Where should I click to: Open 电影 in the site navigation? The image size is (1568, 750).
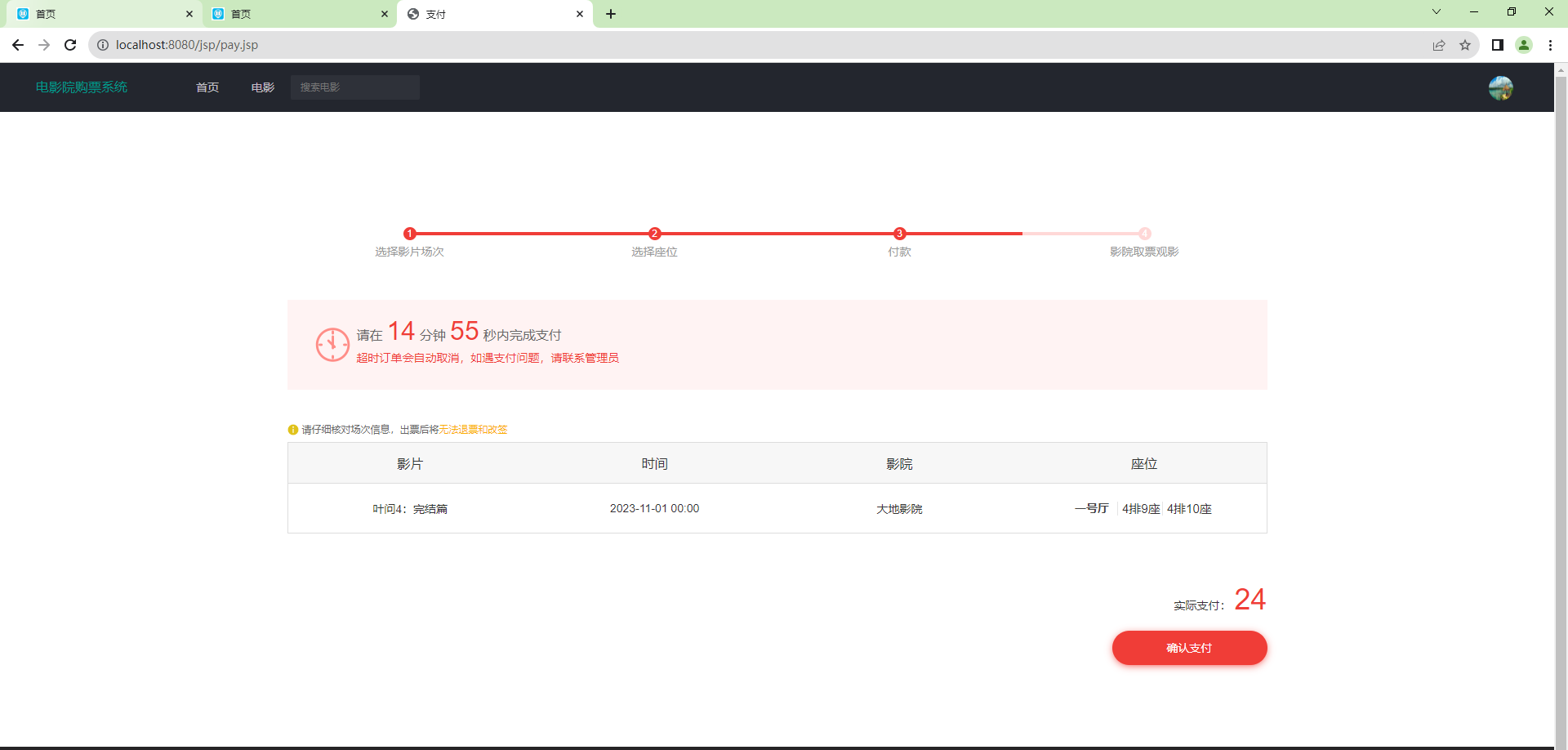click(263, 87)
